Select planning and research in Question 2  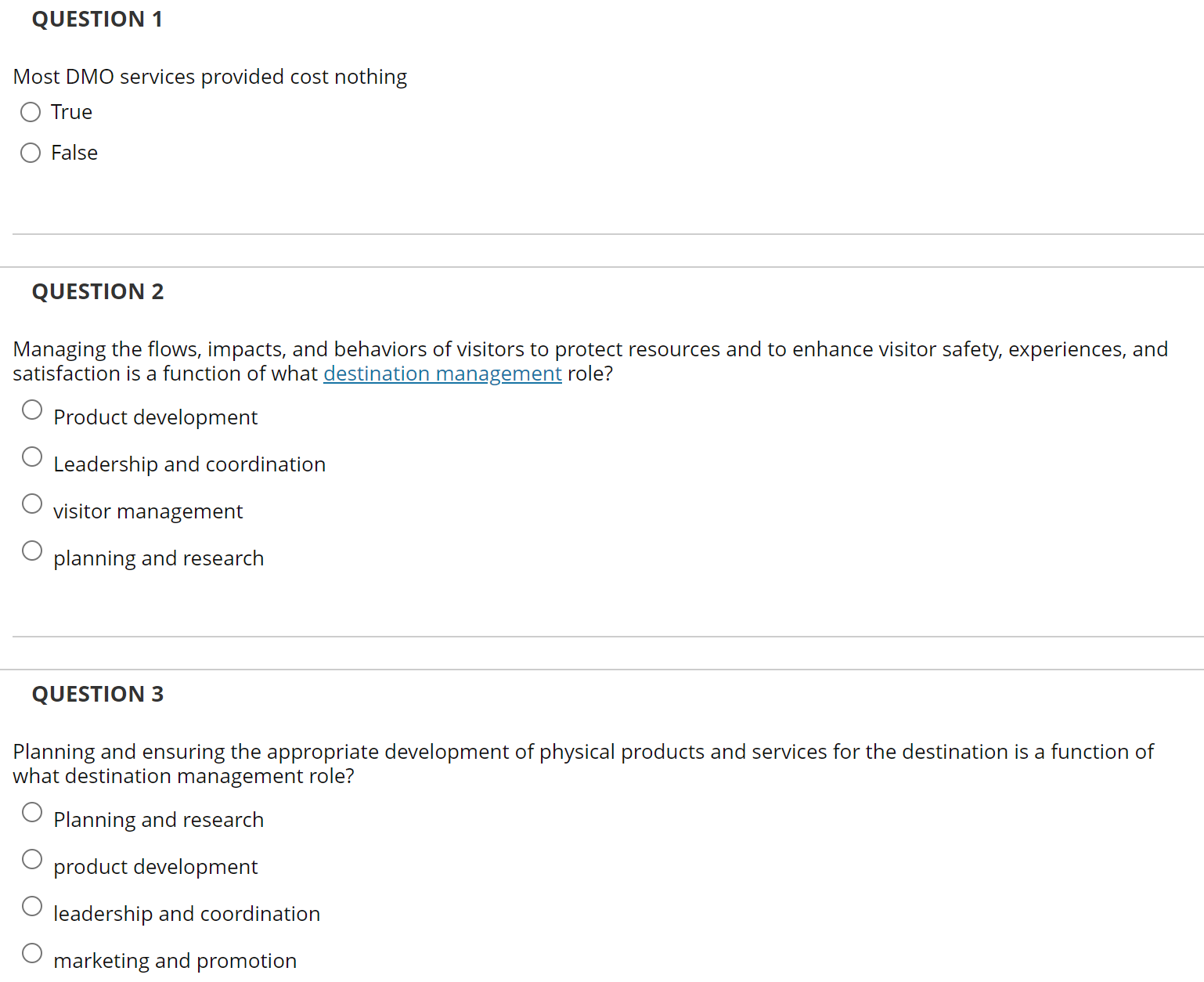click(x=32, y=551)
